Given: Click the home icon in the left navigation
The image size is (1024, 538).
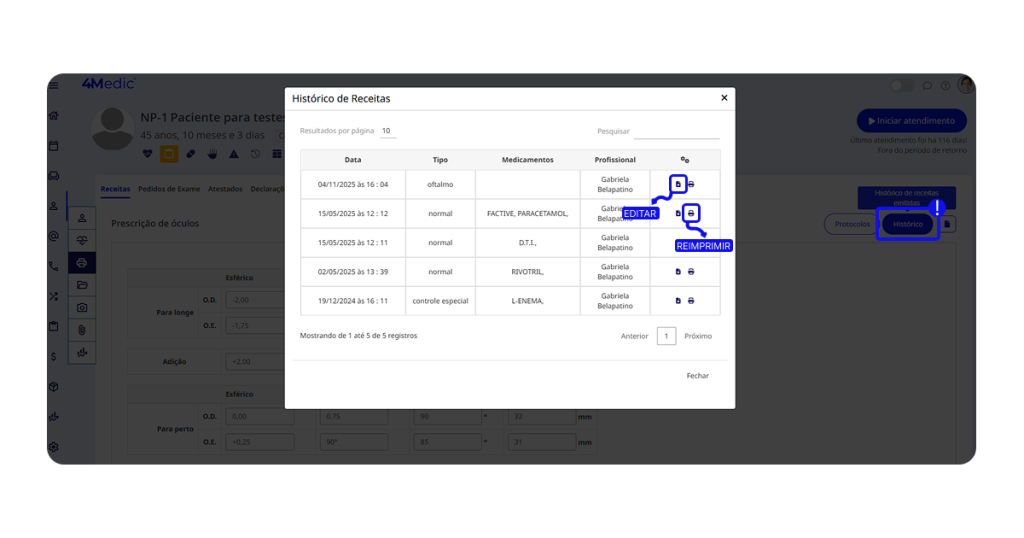Looking at the screenshot, I should coord(54,115).
